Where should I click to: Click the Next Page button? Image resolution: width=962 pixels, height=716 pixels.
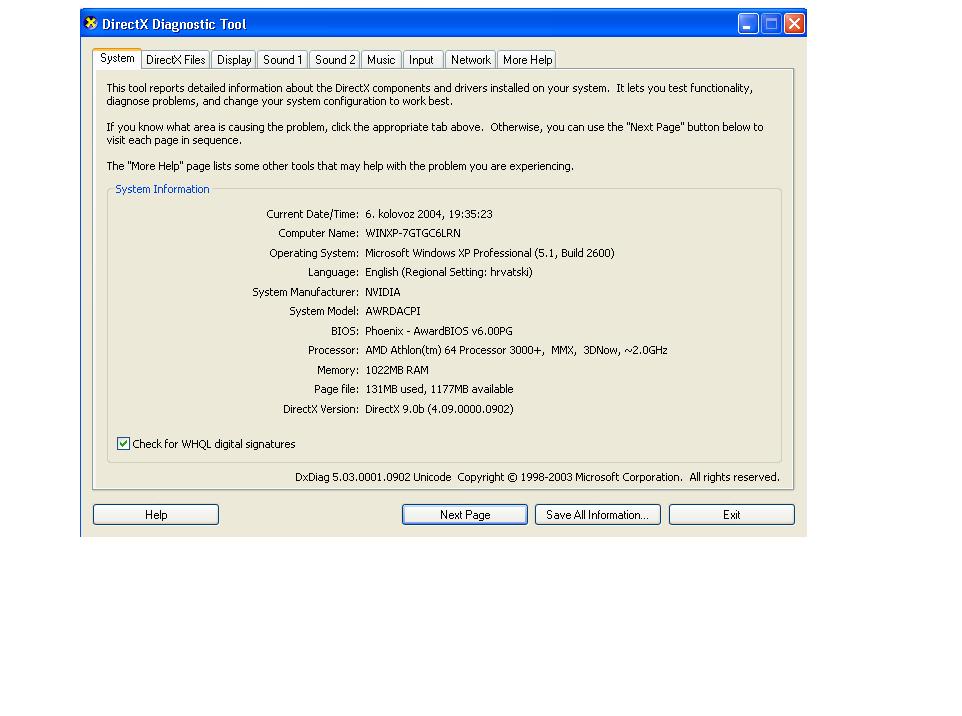pyautogui.click(x=465, y=515)
